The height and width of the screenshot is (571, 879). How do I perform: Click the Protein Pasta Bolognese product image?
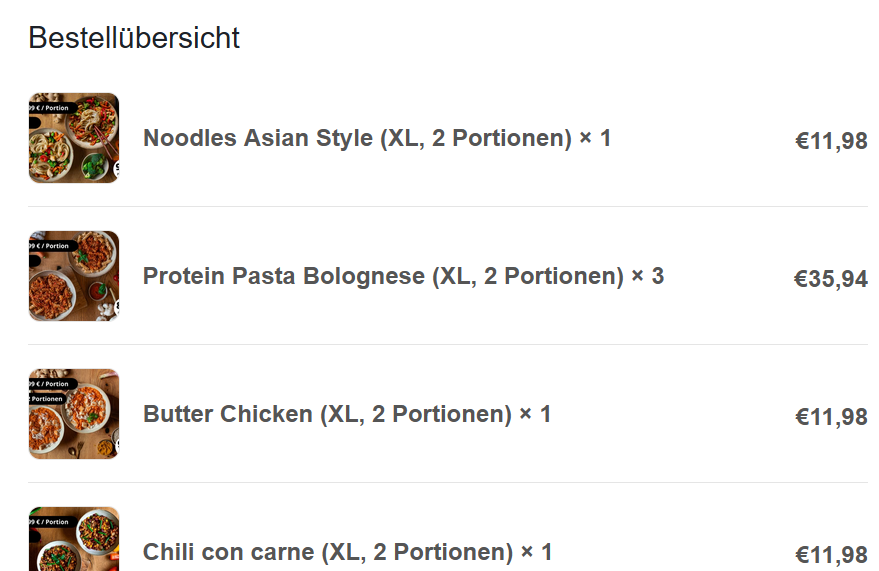pyautogui.click(x=73, y=276)
